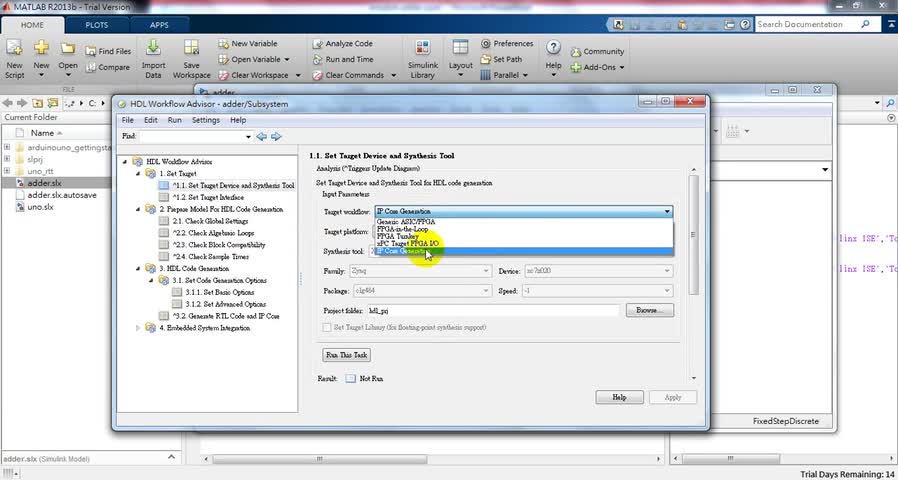The image size is (898, 480).
Task: Open the Clear Commands dropdown
Action: click(x=393, y=75)
